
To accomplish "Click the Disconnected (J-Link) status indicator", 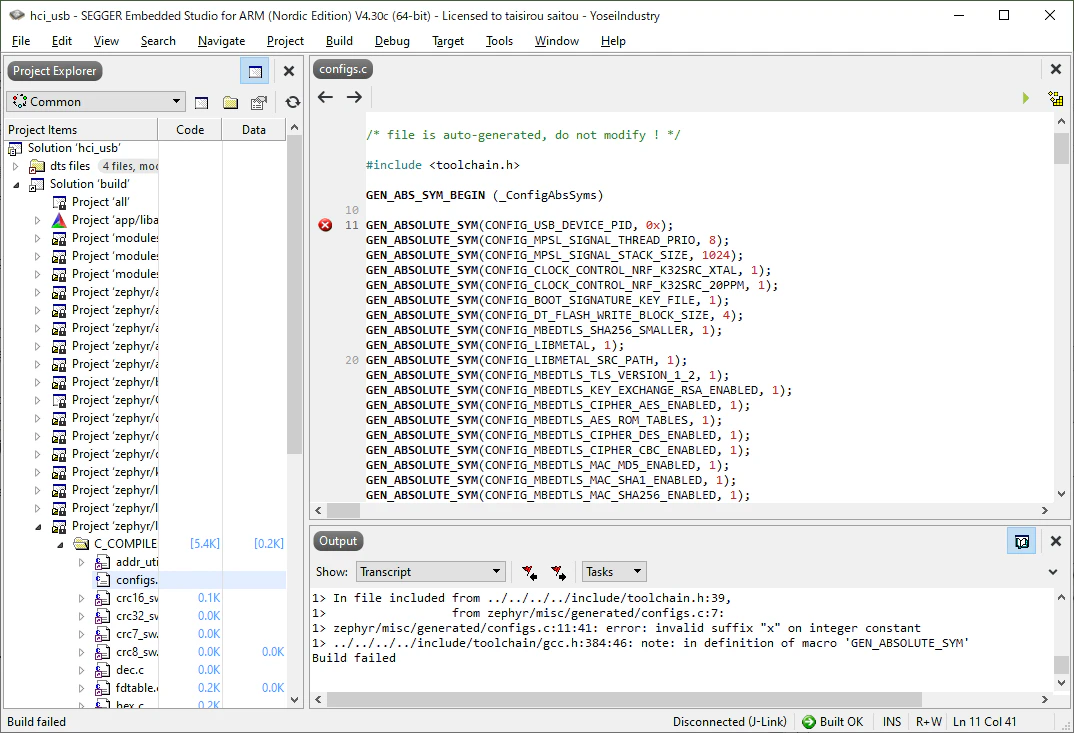I will tap(729, 721).
